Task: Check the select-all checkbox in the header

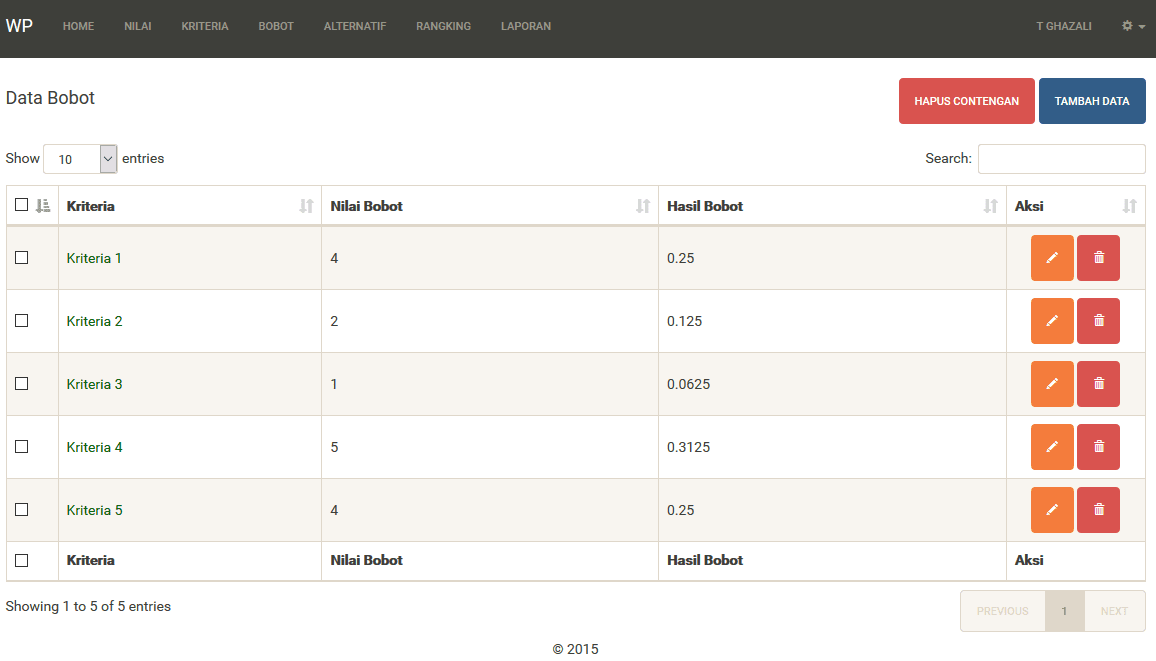Action: click(21, 204)
